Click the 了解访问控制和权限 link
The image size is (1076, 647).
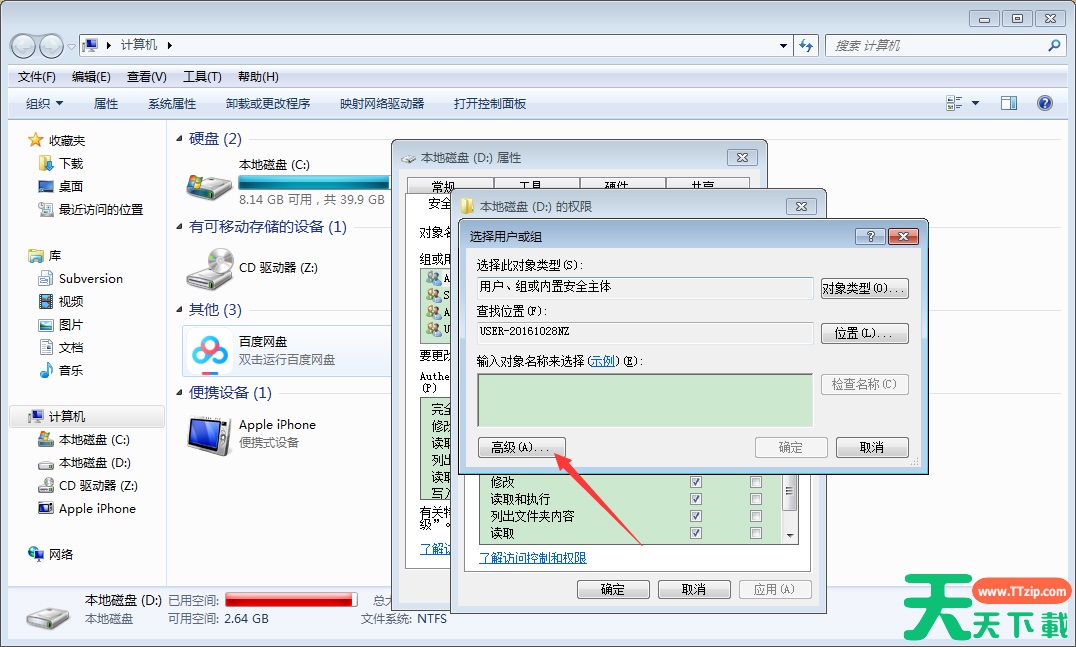[x=532, y=558]
